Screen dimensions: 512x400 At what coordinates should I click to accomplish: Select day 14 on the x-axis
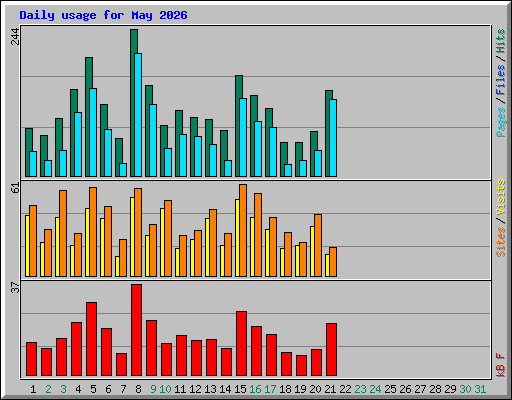click(x=225, y=389)
